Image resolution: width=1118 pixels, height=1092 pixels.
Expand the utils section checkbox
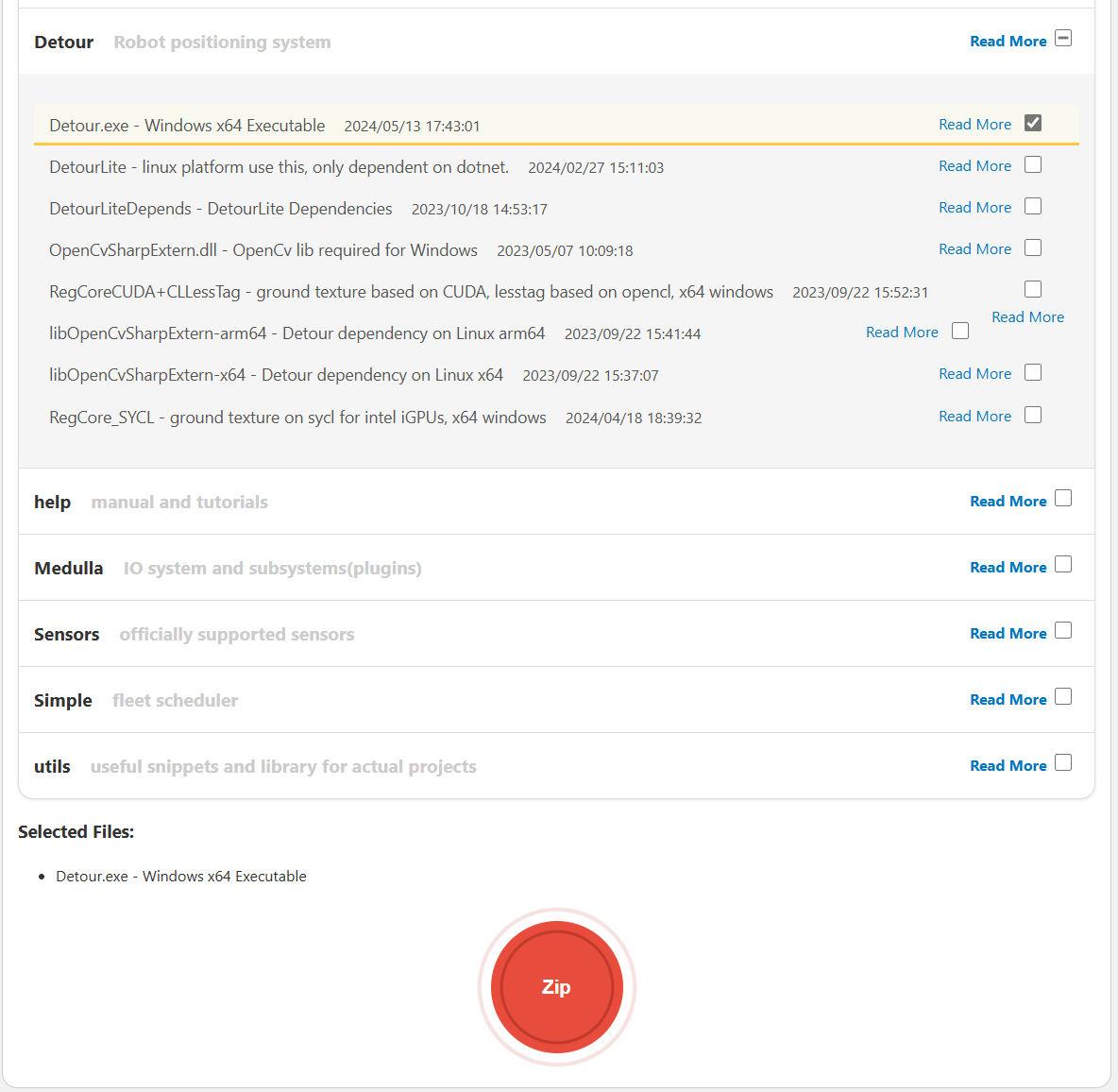(1063, 762)
